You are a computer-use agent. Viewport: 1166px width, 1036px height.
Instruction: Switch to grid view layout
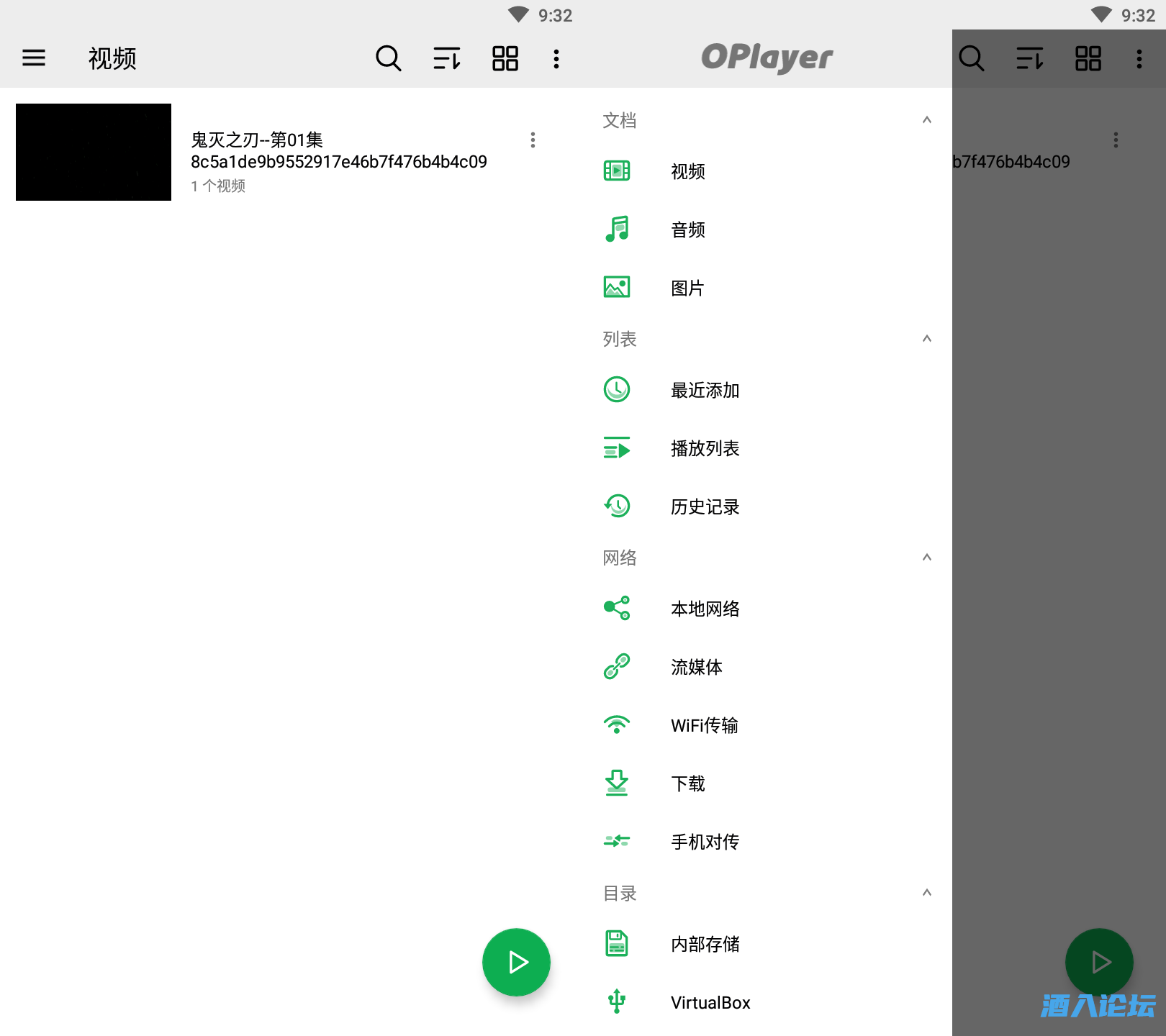(x=505, y=58)
